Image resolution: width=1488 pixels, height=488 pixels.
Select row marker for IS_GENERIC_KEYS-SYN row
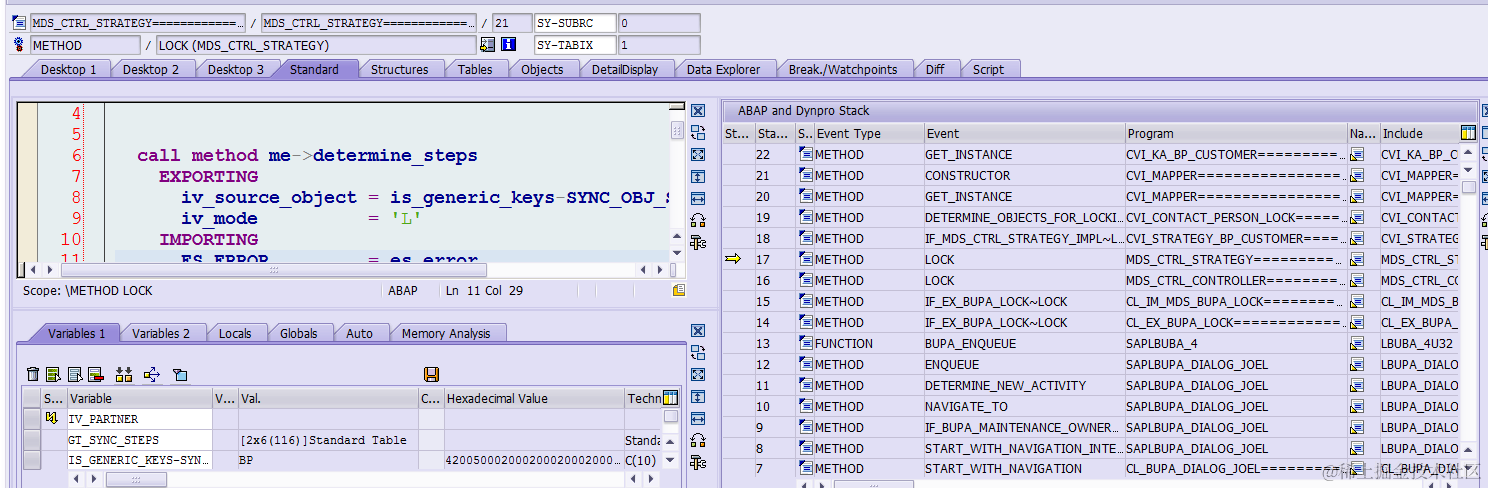[x=32, y=461]
